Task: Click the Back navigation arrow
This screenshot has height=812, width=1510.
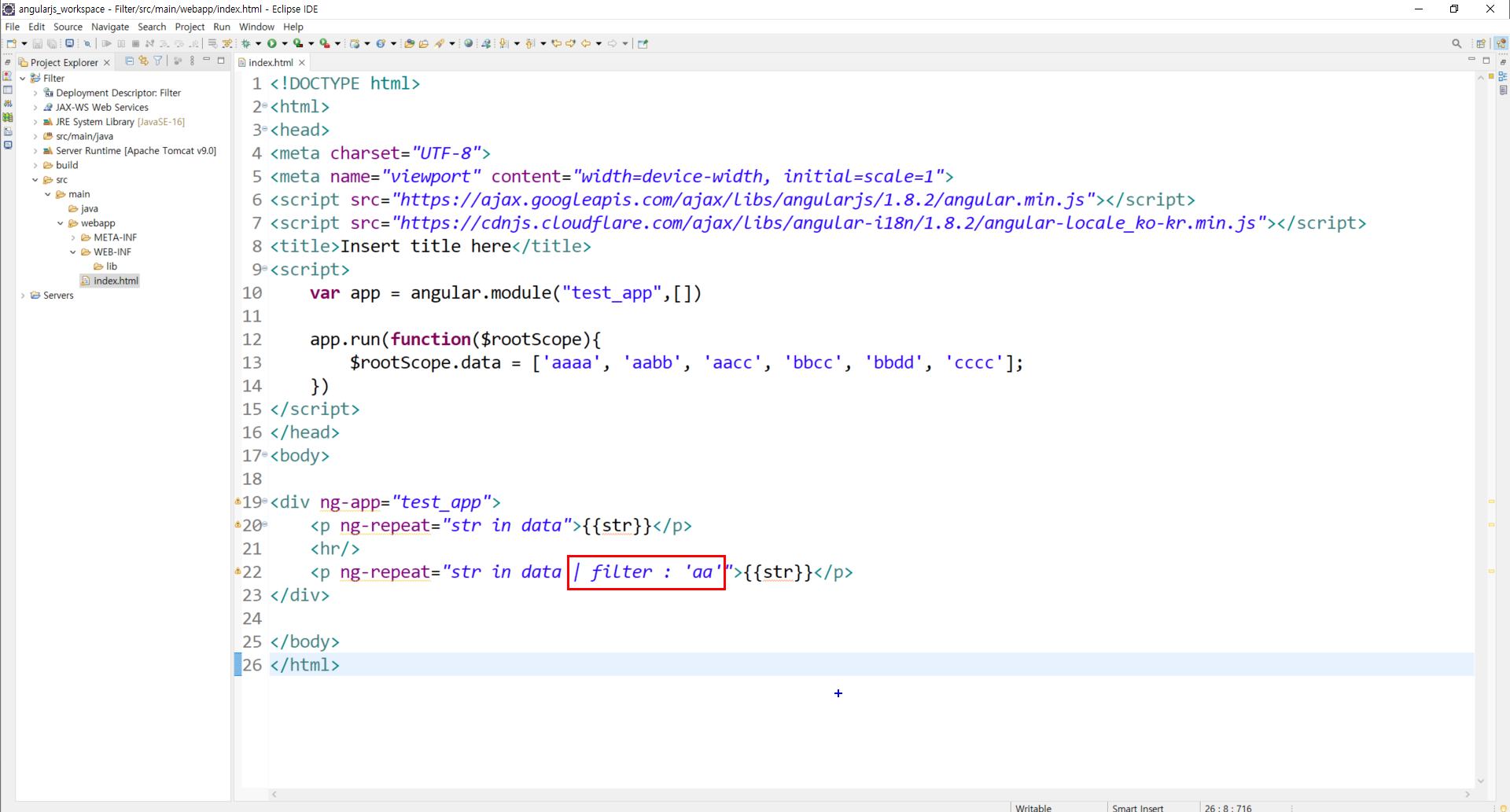Action: pyautogui.click(x=586, y=44)
